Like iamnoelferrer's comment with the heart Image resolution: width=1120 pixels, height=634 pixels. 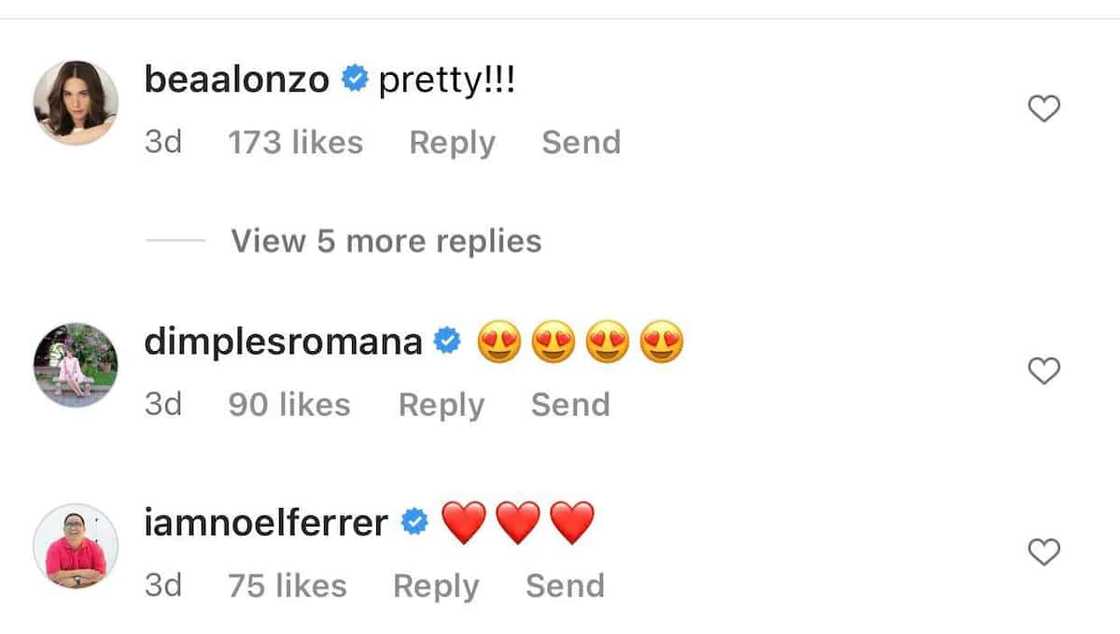1044,552
